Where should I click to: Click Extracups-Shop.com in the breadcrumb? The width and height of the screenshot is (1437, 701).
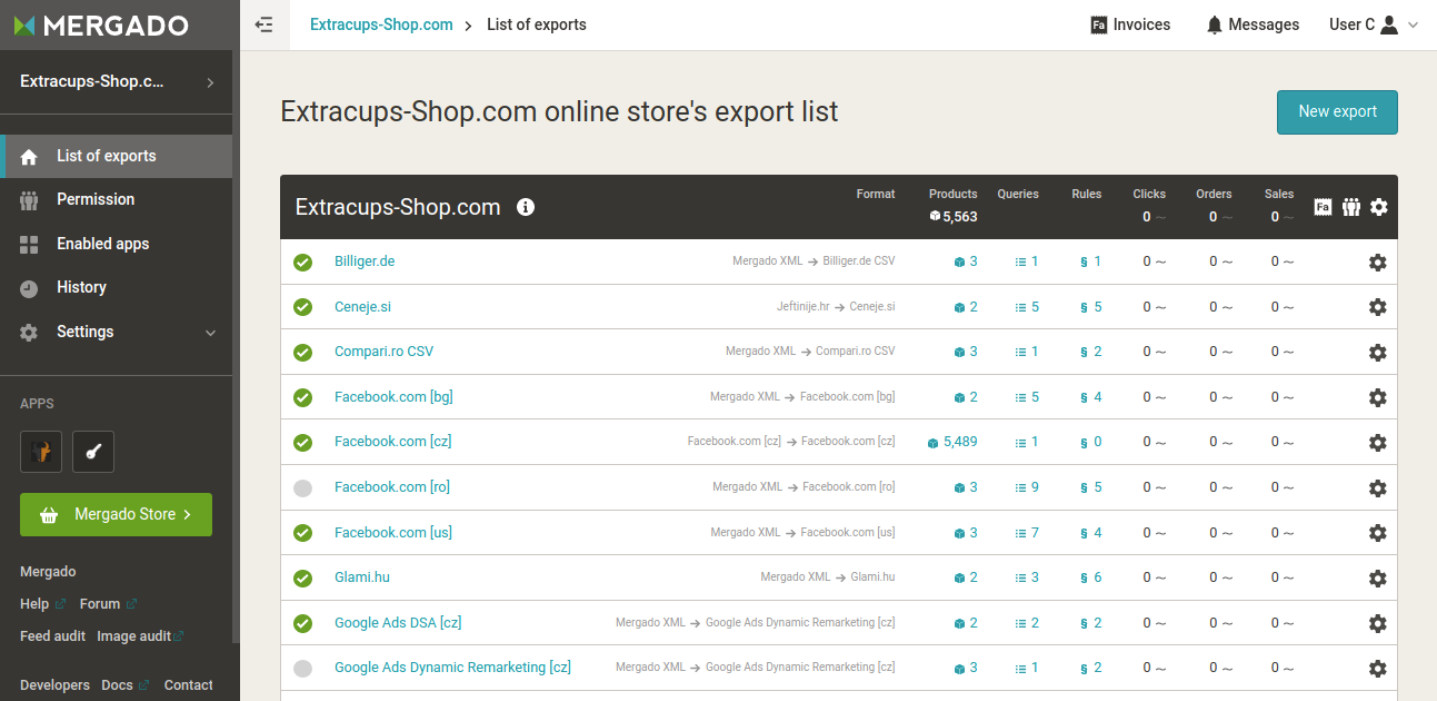click(381, 25)
